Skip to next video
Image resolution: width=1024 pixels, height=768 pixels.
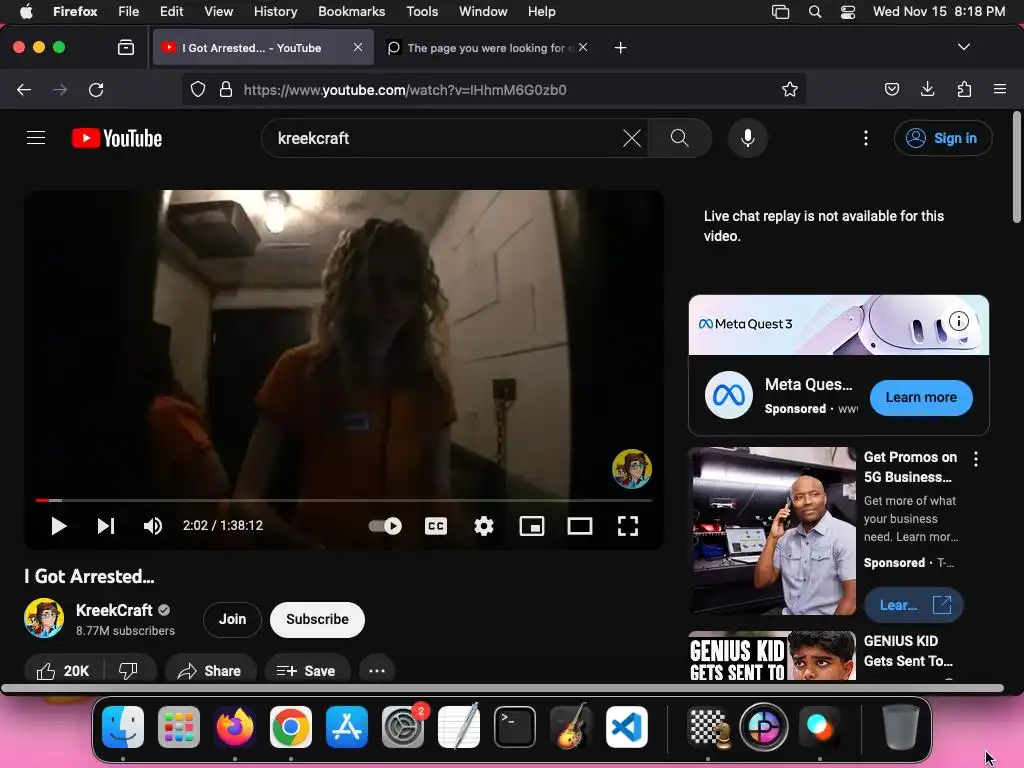click(x=106, y=526)
